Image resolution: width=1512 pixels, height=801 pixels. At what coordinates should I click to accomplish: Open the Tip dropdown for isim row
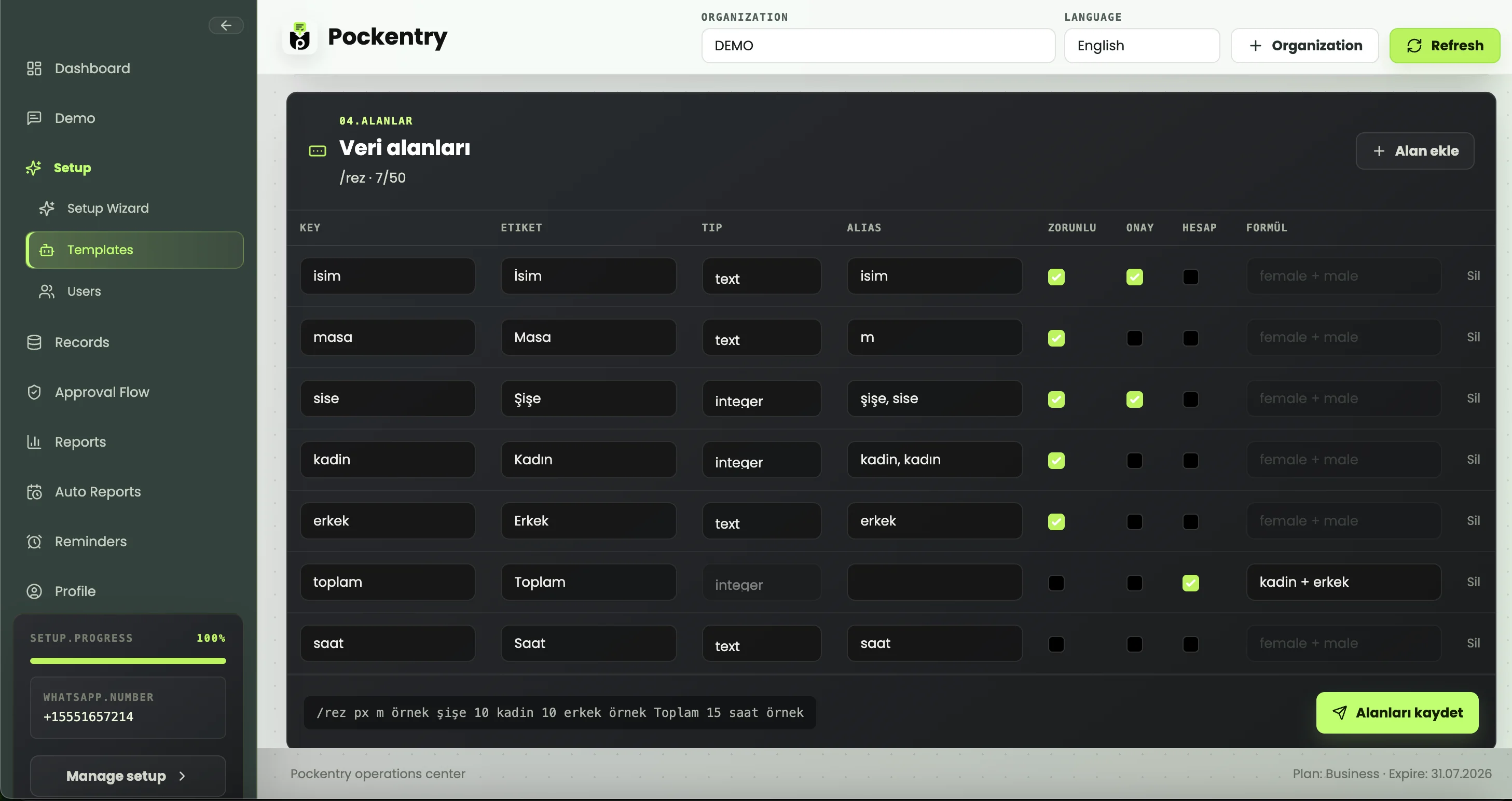click(x=761, y=276)
